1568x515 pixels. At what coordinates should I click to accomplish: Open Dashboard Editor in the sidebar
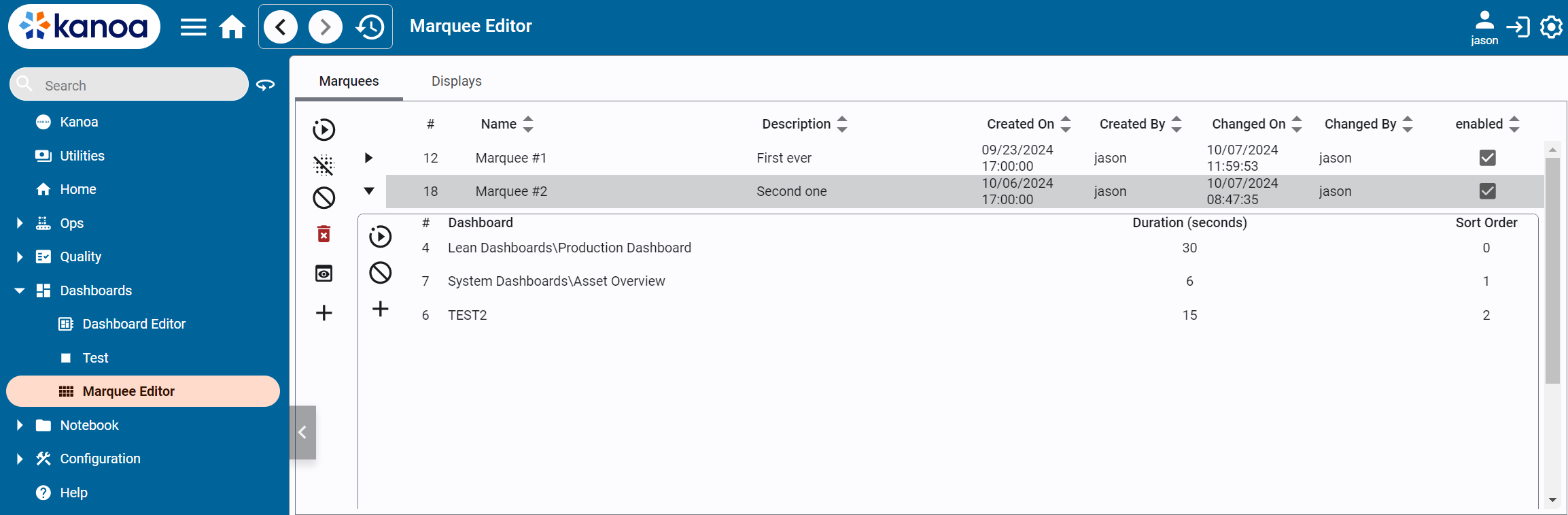134,324
